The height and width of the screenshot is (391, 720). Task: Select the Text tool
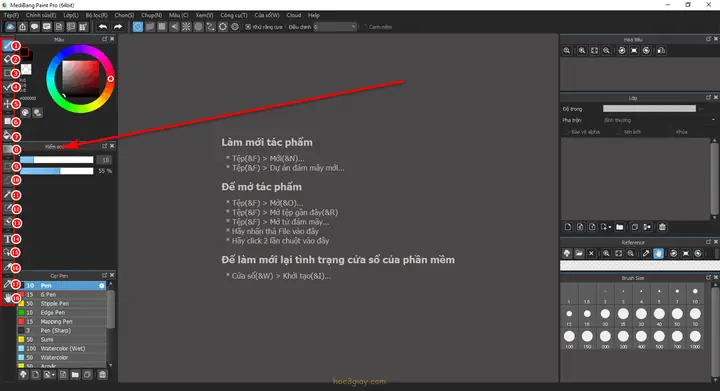7,239
